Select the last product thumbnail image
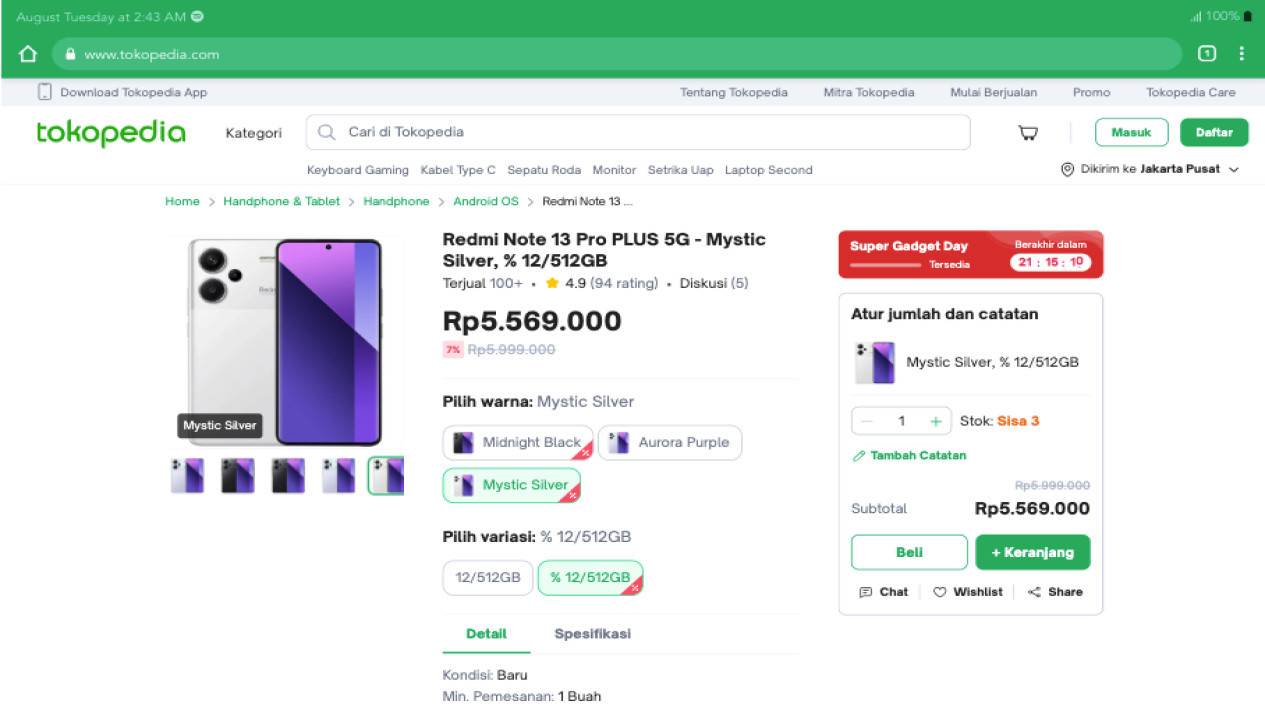 pos(388,476)
